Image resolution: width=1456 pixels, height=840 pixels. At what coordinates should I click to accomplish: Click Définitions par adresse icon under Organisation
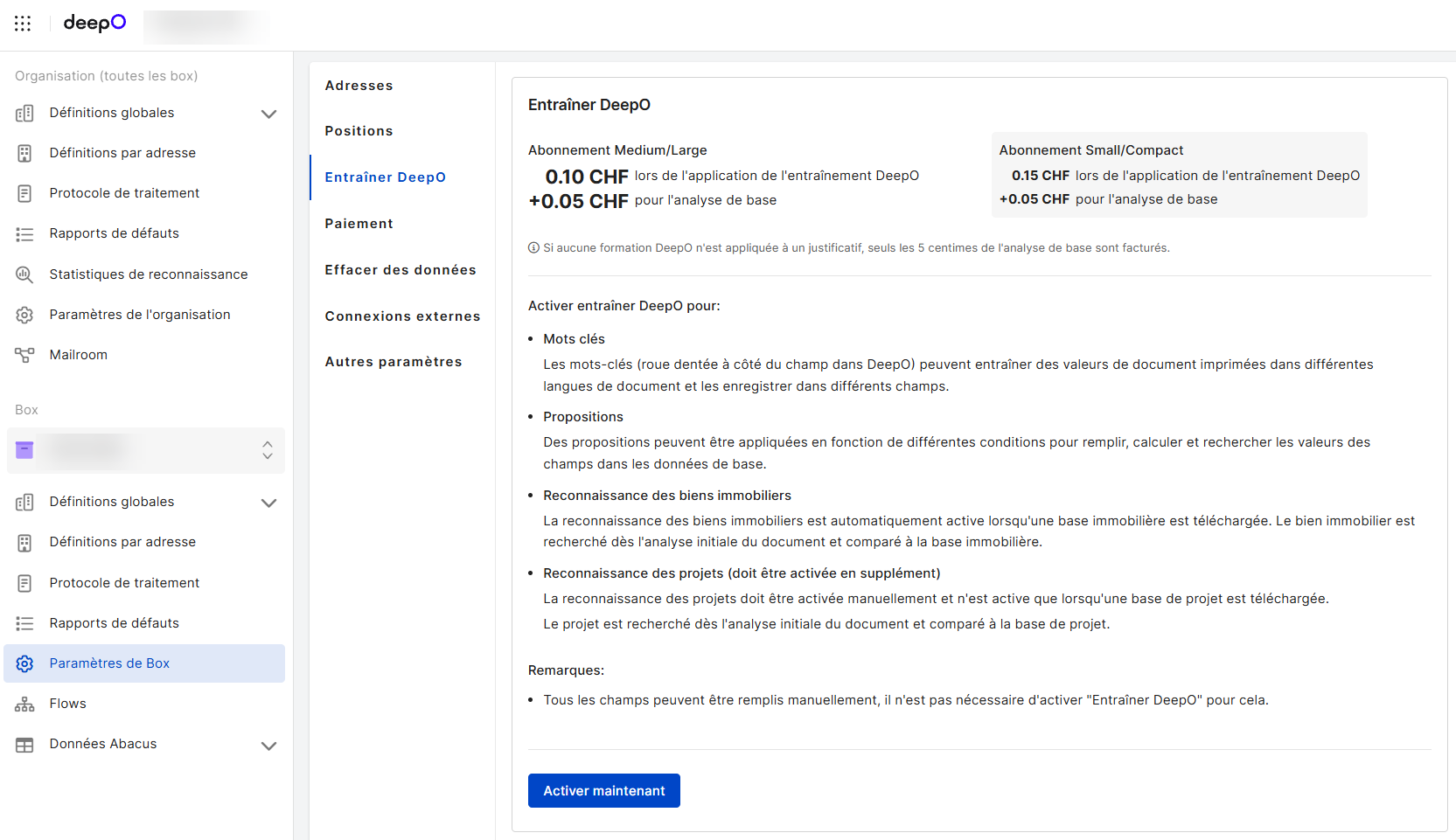(24, 153)
